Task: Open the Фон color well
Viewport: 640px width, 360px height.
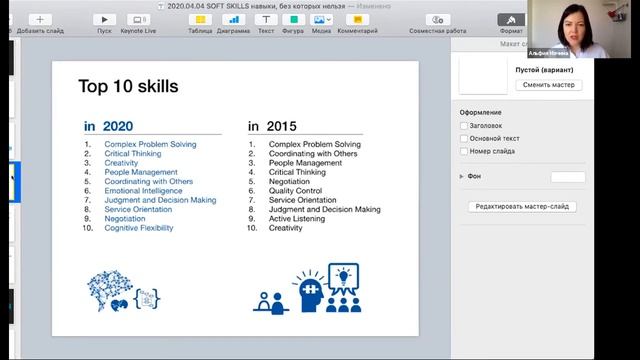Action: (568, 177)
